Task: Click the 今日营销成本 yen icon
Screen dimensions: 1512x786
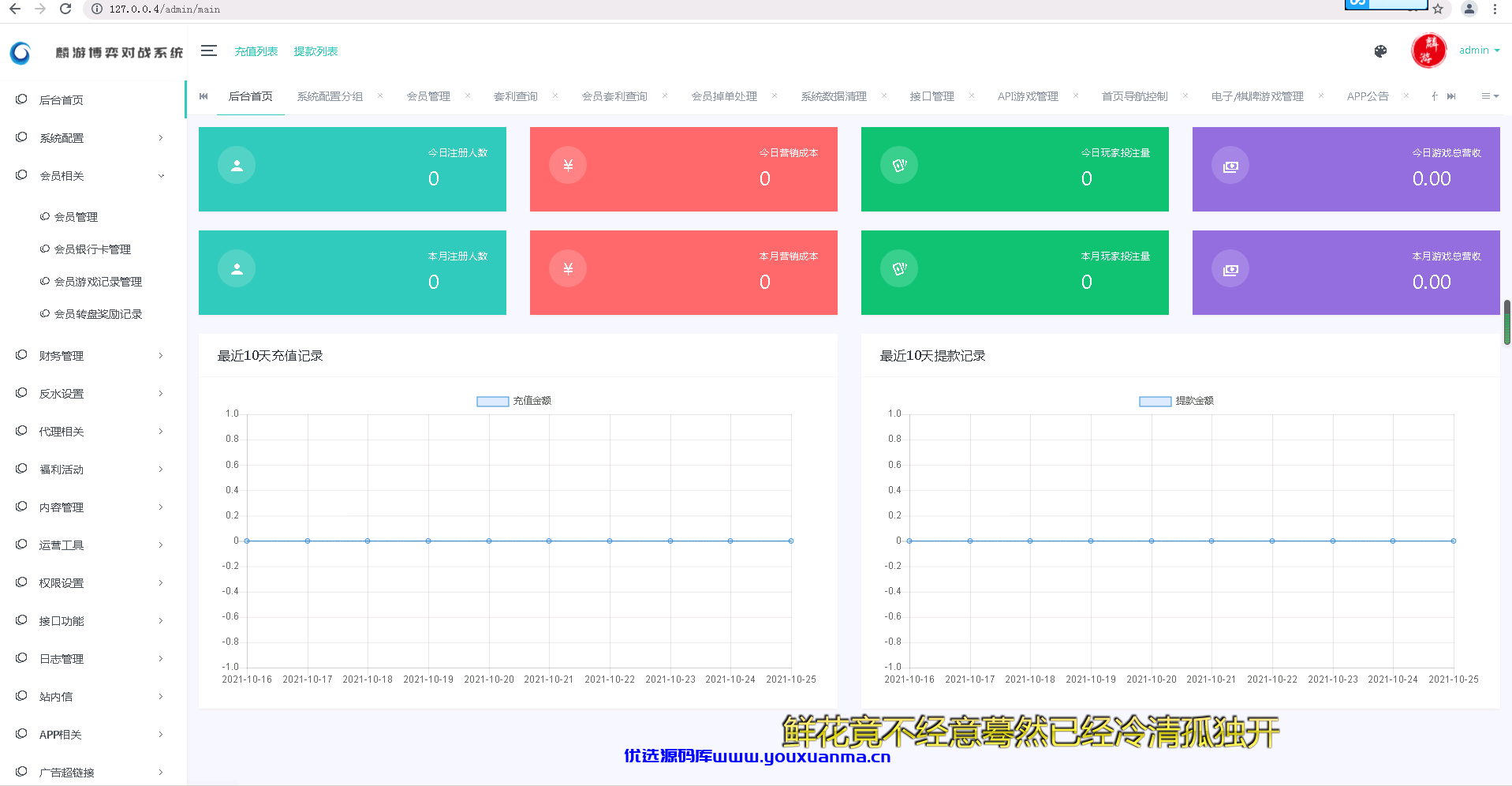Action: tap(568, 166)
